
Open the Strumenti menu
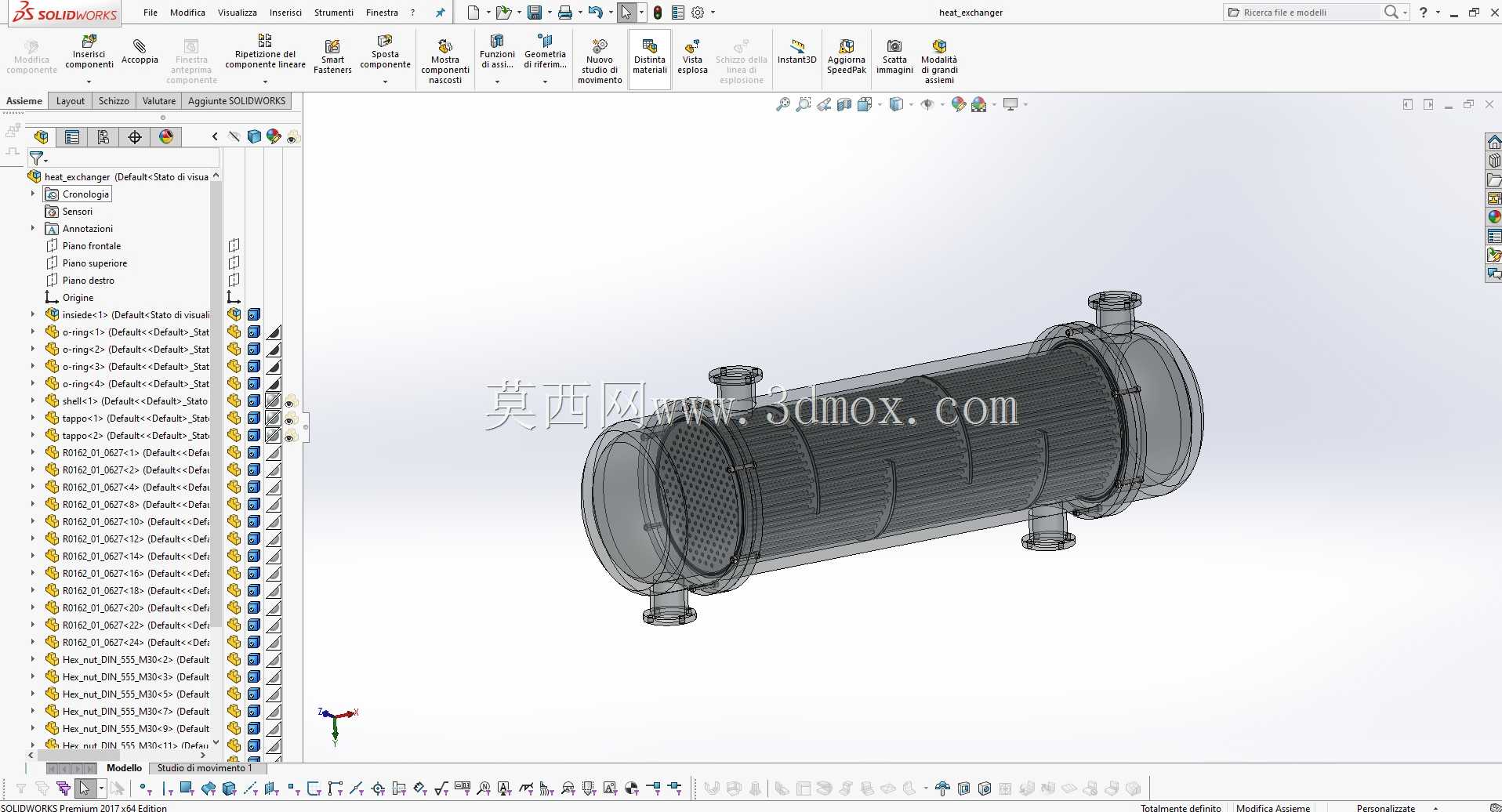(x=334, y=13)
